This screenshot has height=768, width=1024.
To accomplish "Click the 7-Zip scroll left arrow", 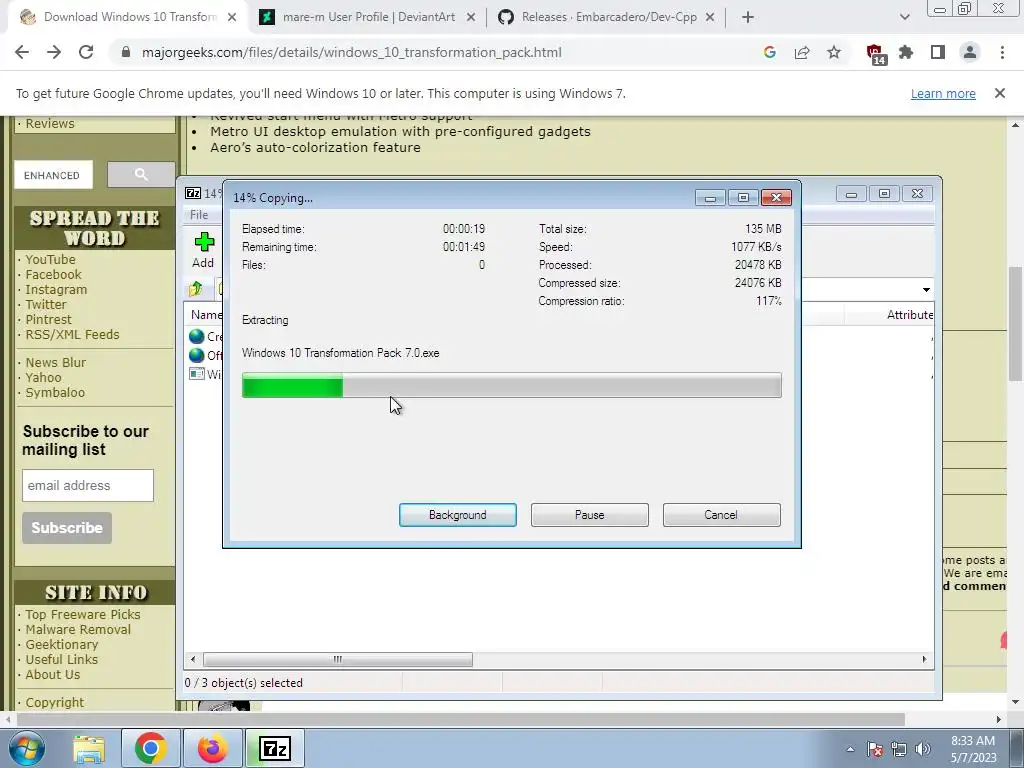I will (193, 660).
